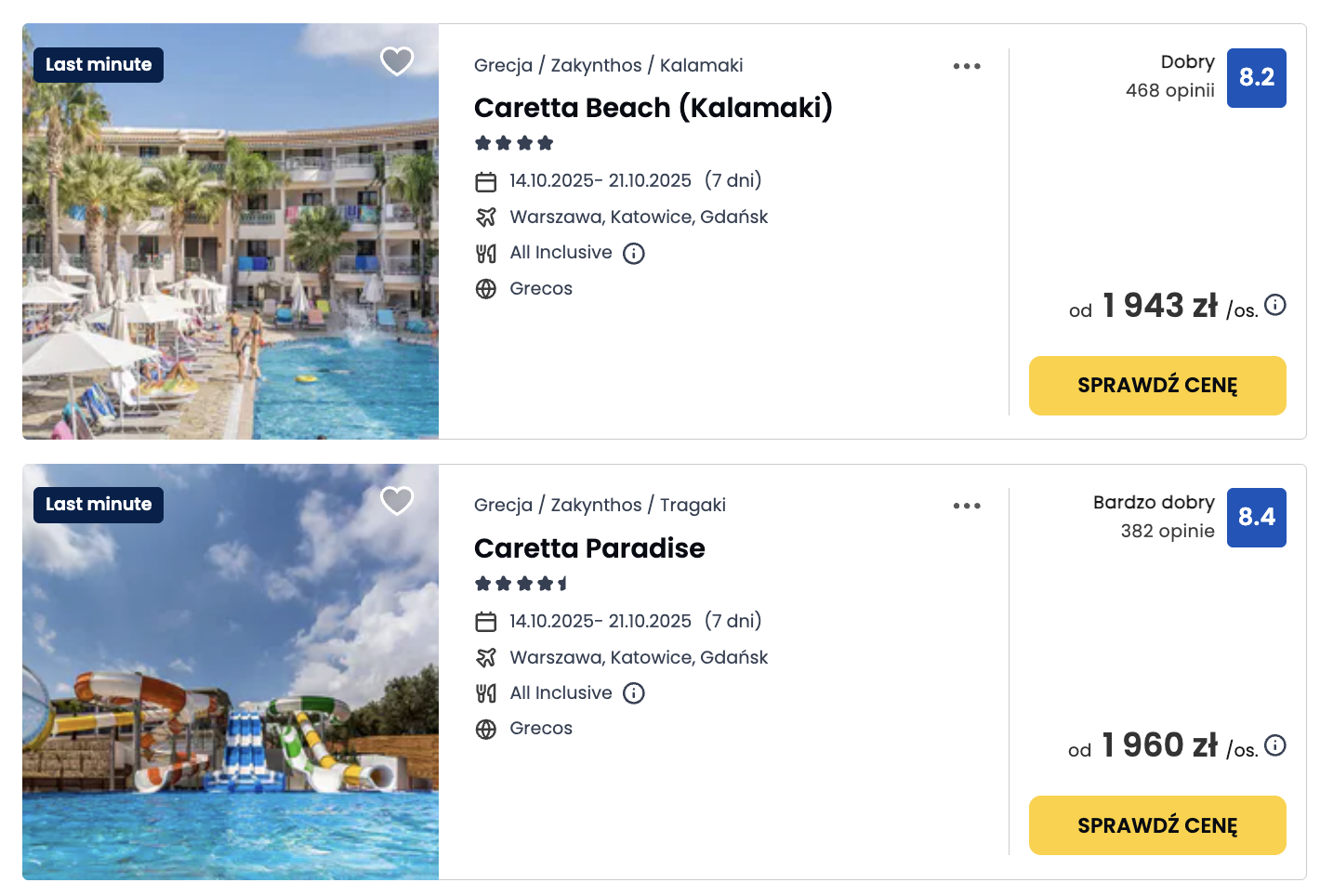Select the cutlery icon beside All Inclusive for Caretta Beach

pos(484,252)
